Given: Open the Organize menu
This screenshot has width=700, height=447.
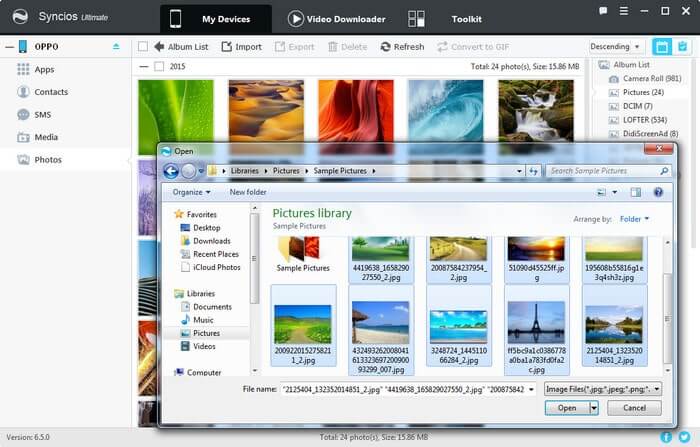Looking at the screenshot, I should [192, 192].
